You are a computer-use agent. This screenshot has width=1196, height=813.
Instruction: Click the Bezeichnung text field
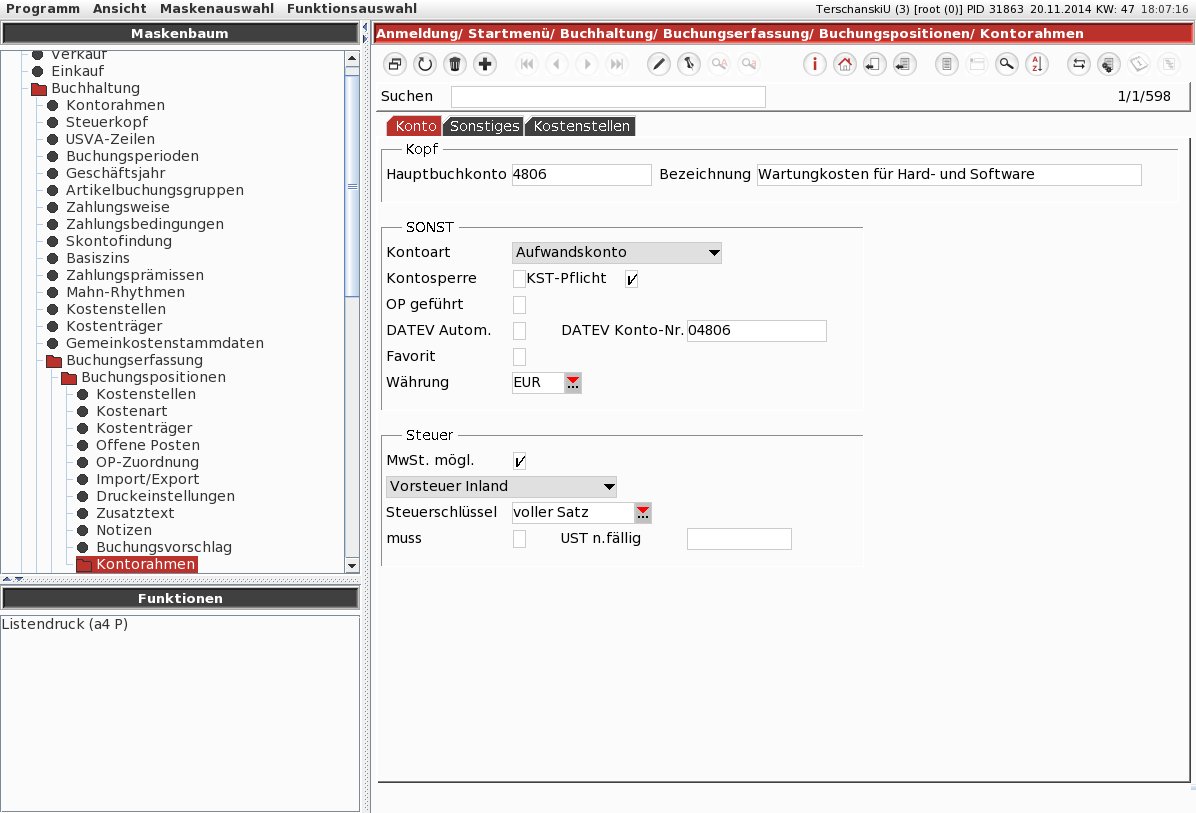click(x=949, y=175)
